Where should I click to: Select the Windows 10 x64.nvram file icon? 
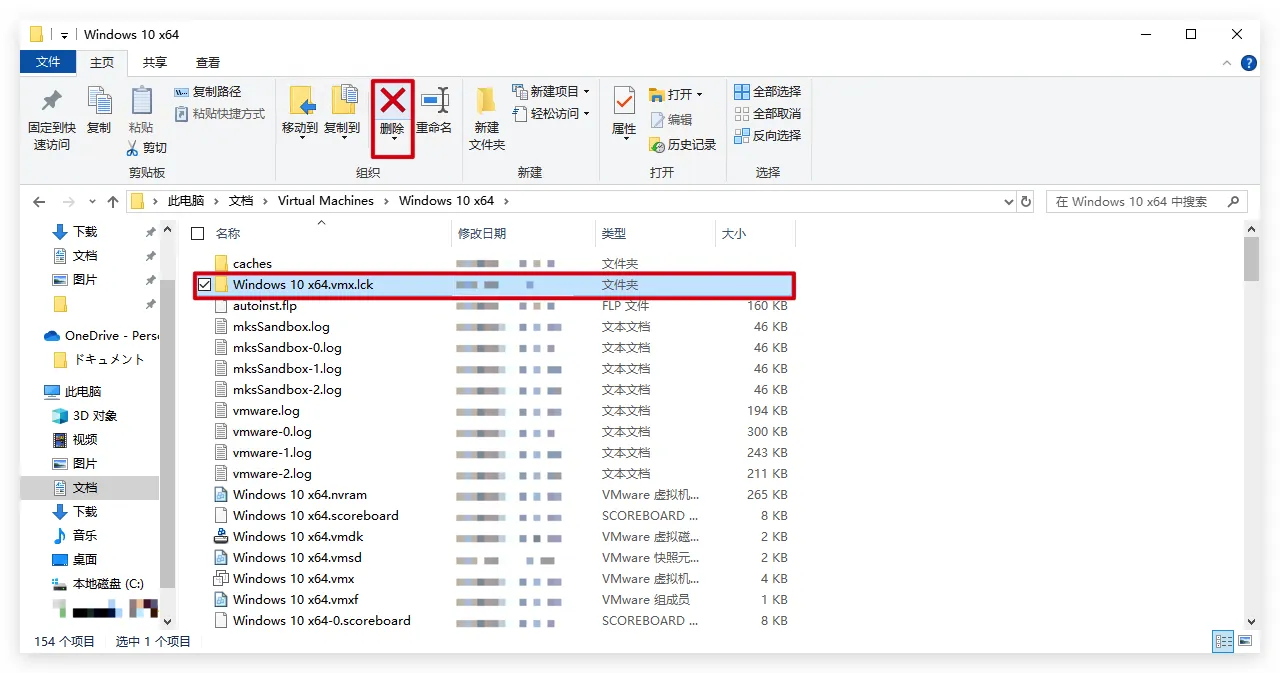222,495
